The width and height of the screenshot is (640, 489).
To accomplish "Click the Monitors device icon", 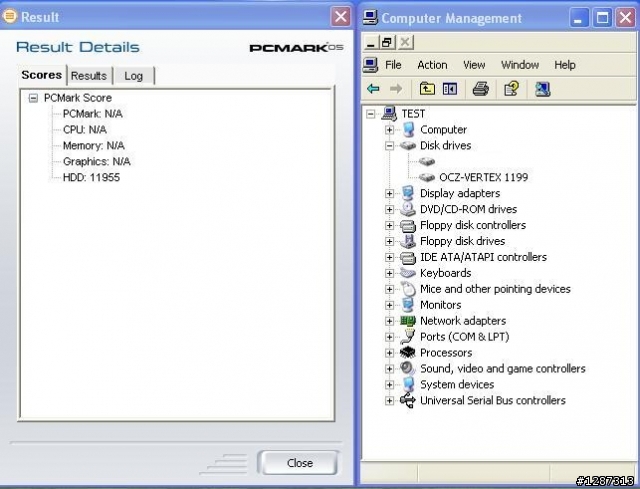I will 408,305.
